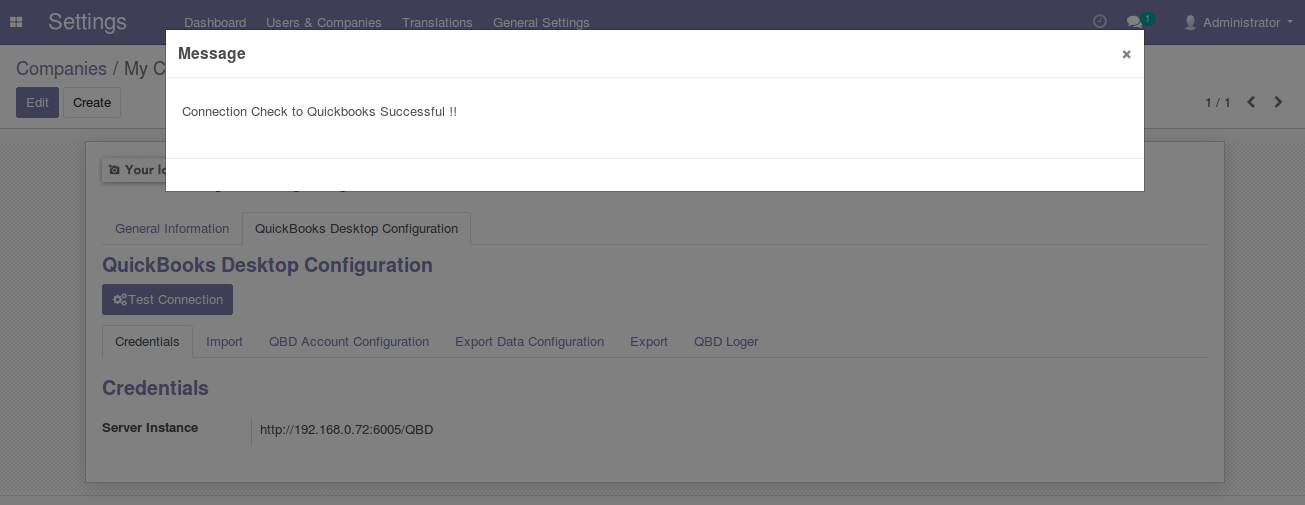Viewport: 1305px width, 505px height.
Task: Open the QBD Account Configuration tab
Action: (349, 341)
